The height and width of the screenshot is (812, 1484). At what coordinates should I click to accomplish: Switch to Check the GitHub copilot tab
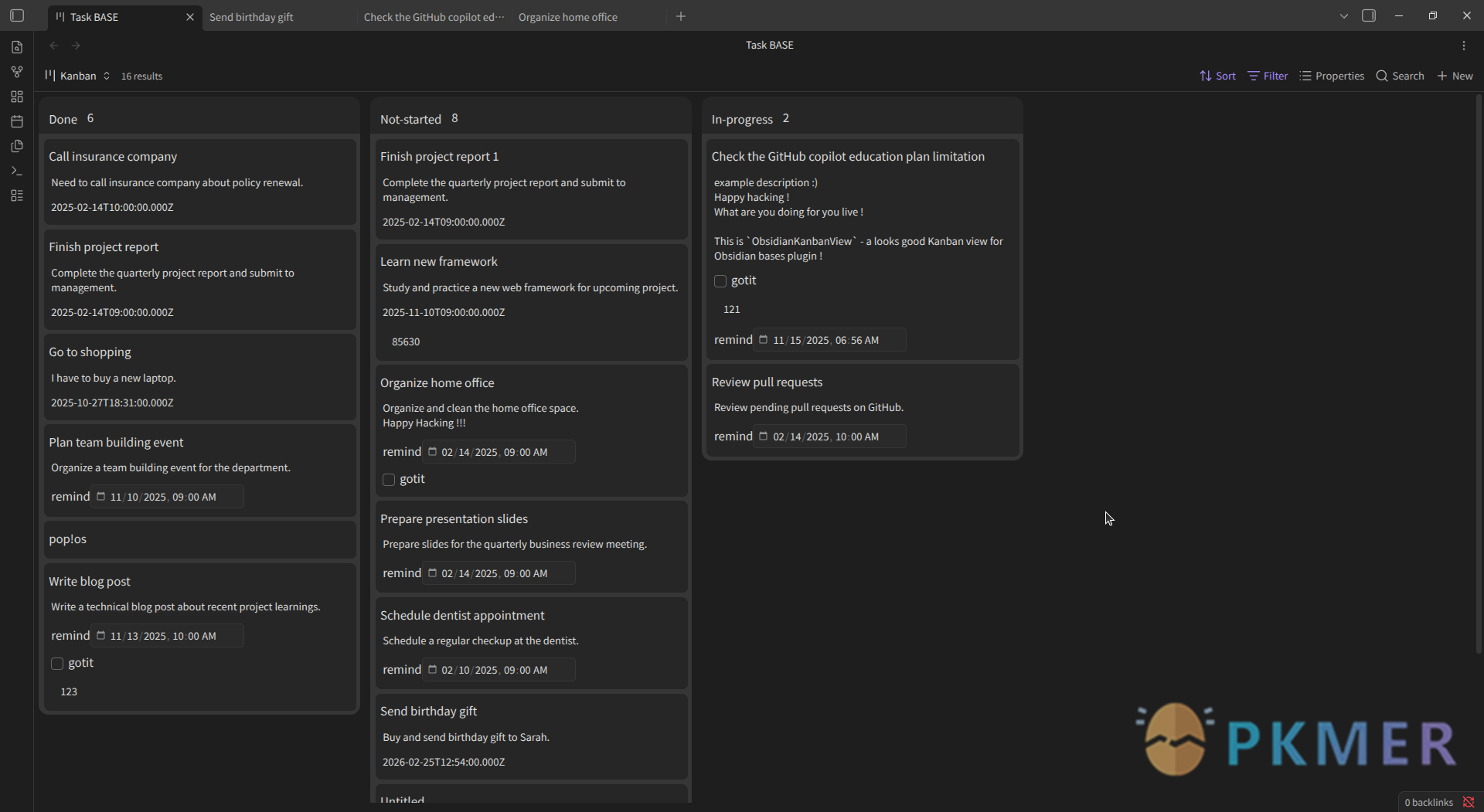(434, 17)
